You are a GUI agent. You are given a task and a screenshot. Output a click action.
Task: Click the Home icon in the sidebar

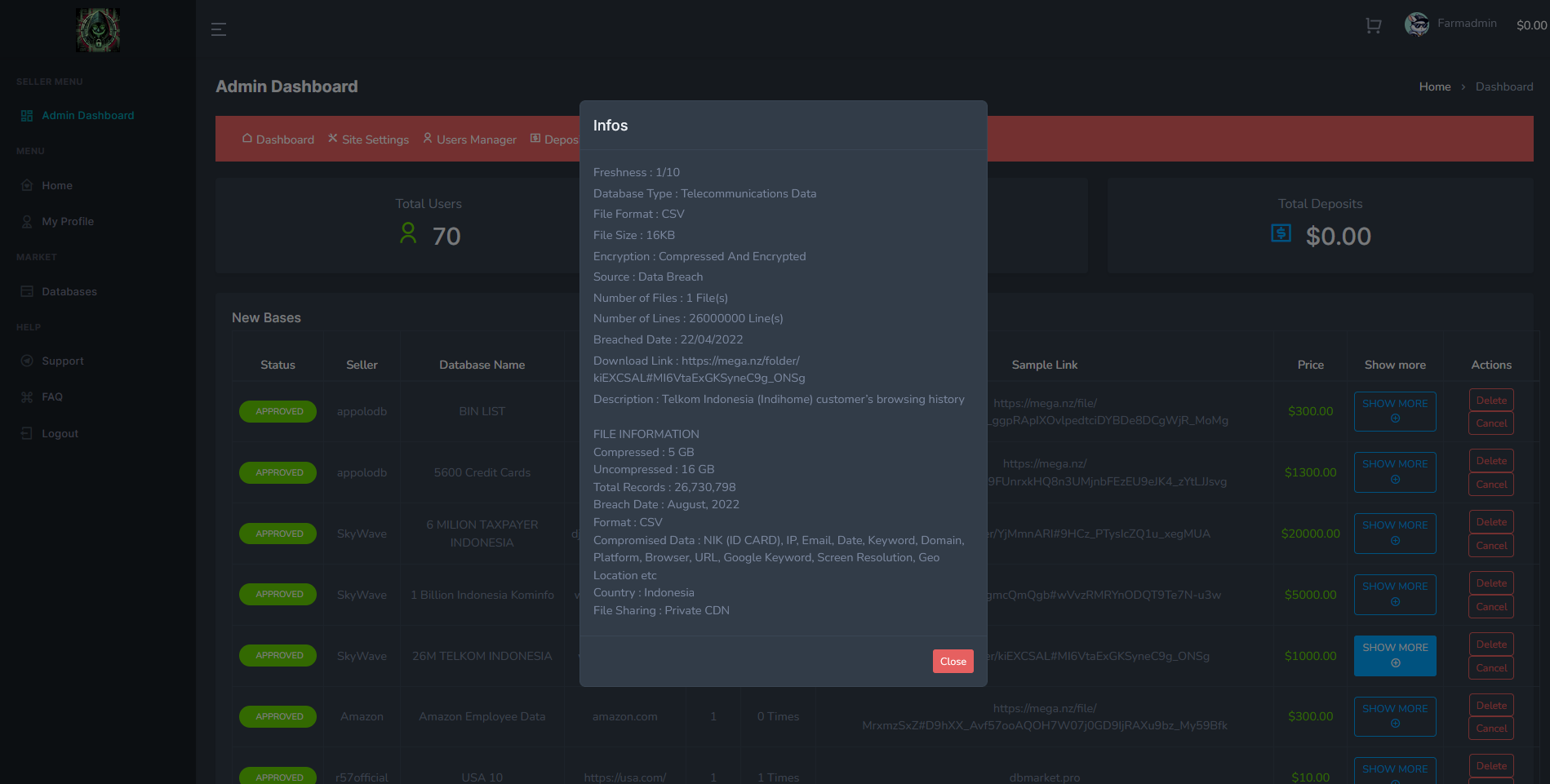[x=27, y=185]
